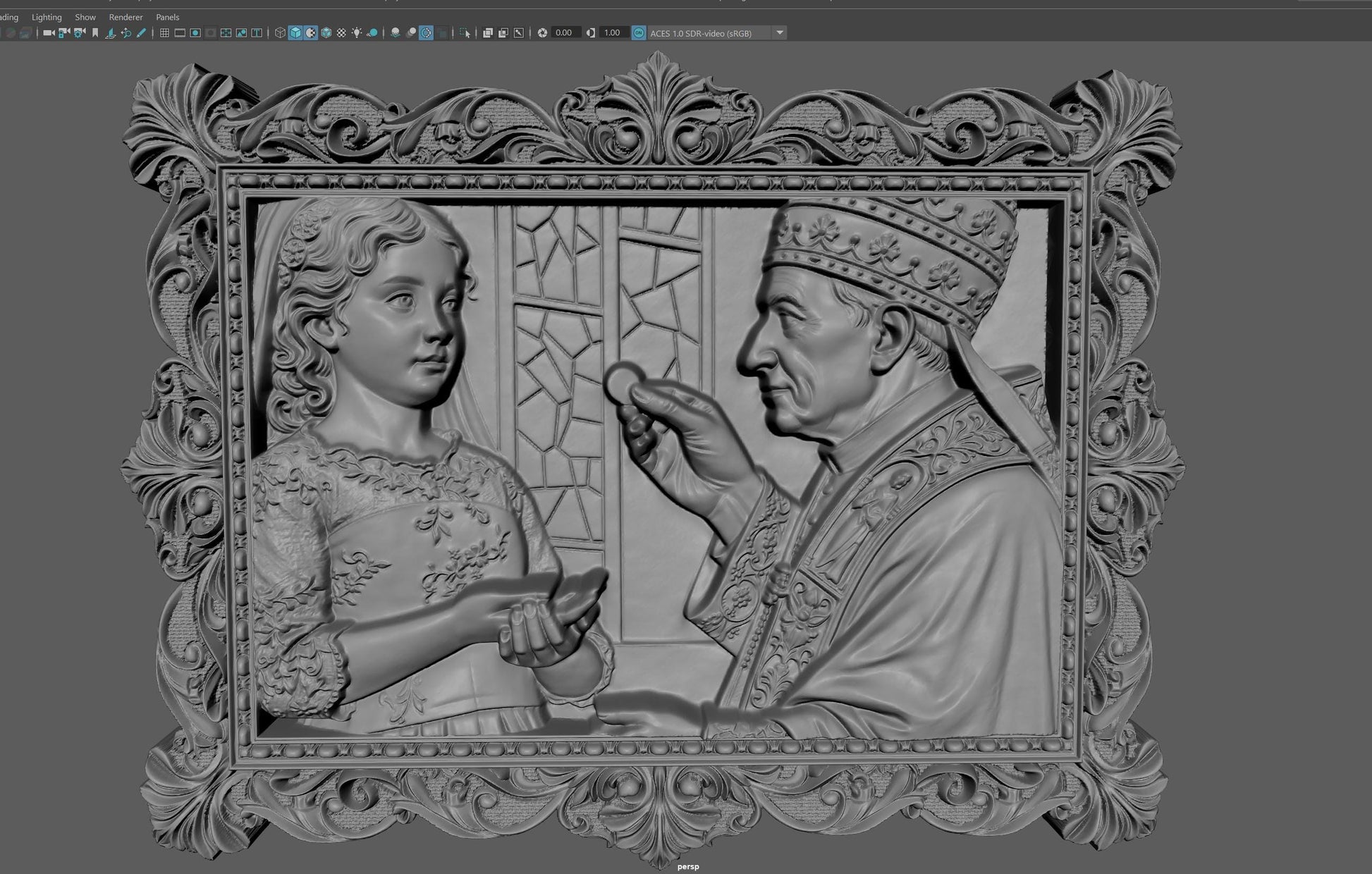Toggle the Safe Title icon
The width and height of the screenshot is (1372, 874).
pos(257,32)
